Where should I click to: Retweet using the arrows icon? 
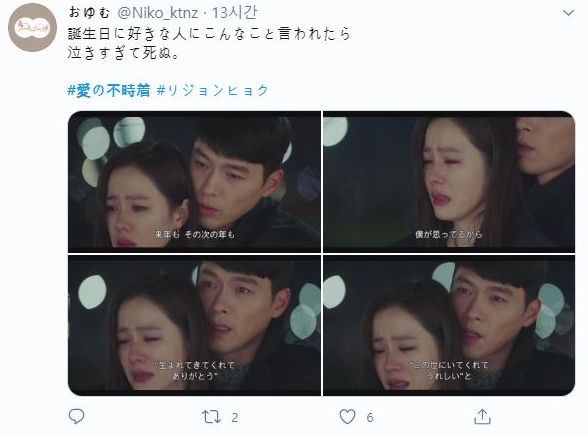coord(212,417)
